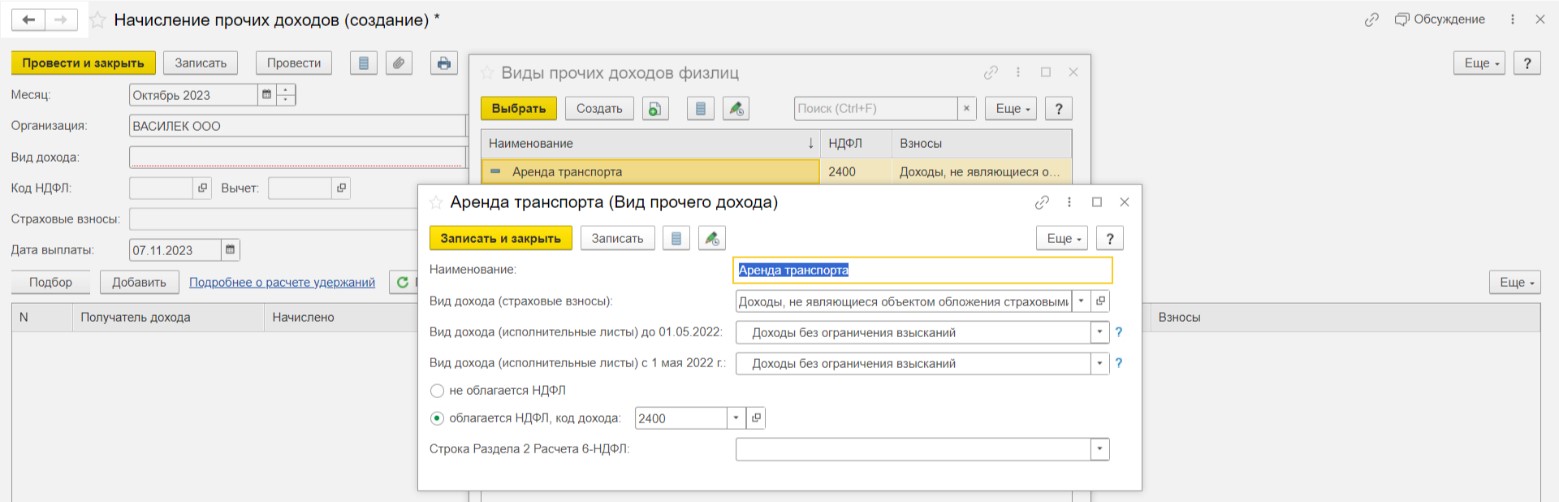
Task: Select the Аренда транспорта row in list
Action: tap(776, 172)
